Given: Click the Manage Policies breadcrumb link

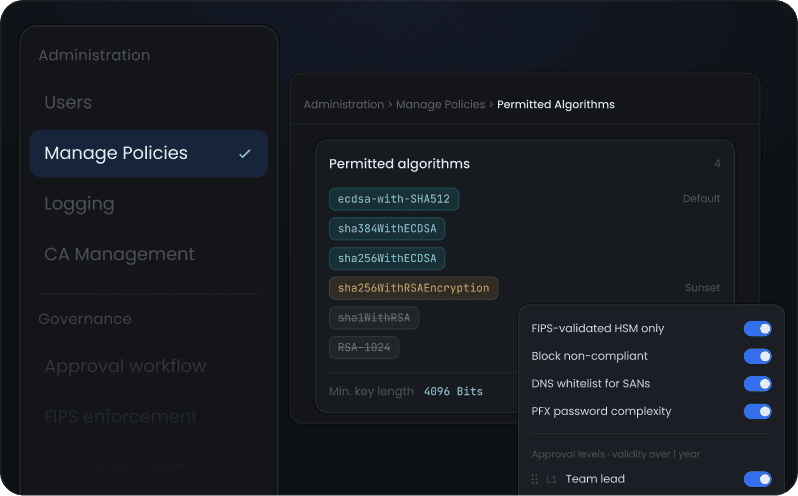Looking at the screenshot, I should tap(440, 104).
